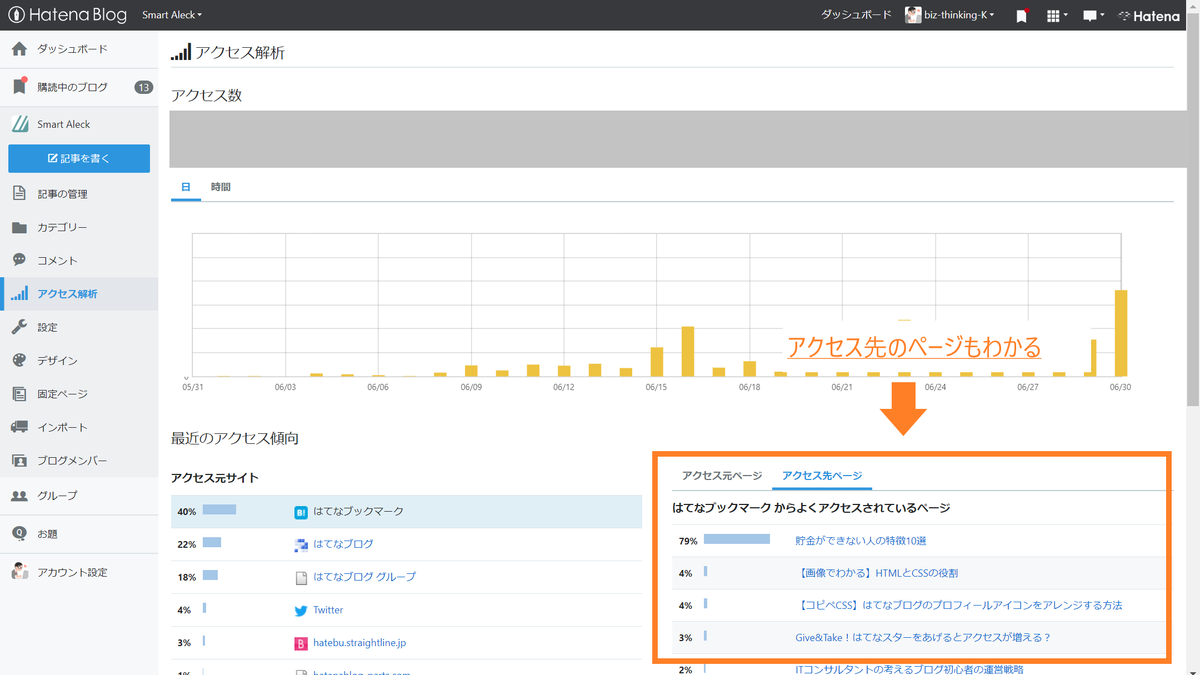Switch to the 時間 tab
This screenshot has height=675, width=1200.
click(221, 187)
